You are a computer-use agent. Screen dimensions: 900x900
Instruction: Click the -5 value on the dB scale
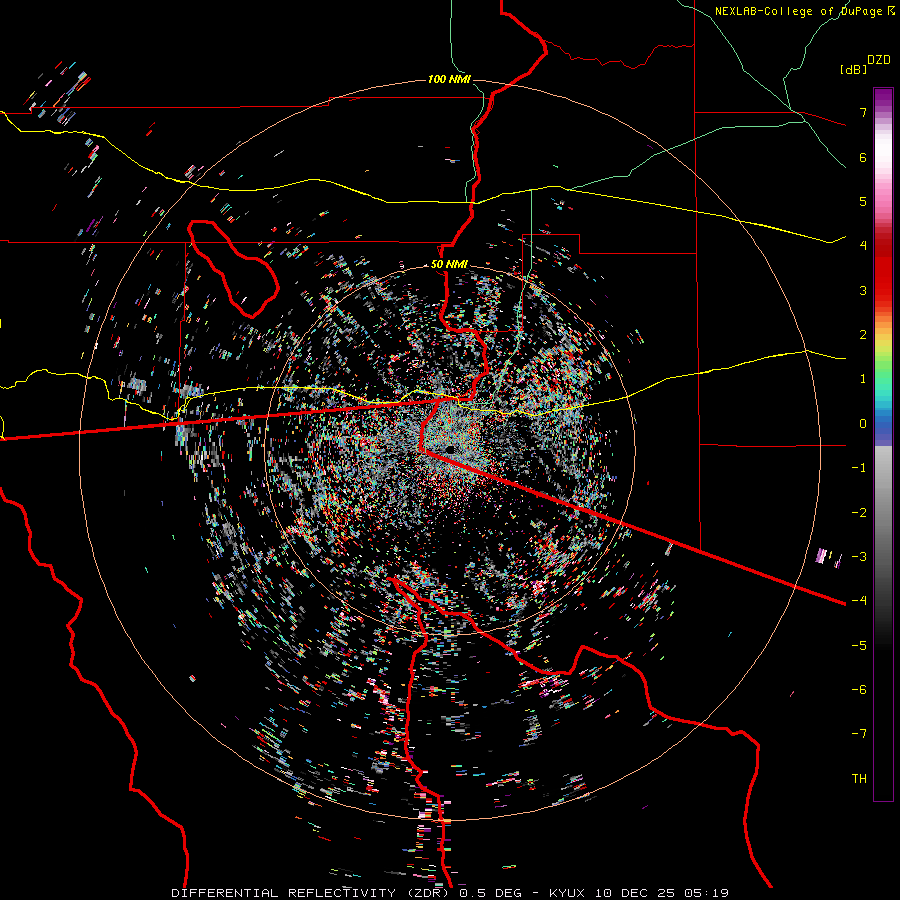[859, 646]
